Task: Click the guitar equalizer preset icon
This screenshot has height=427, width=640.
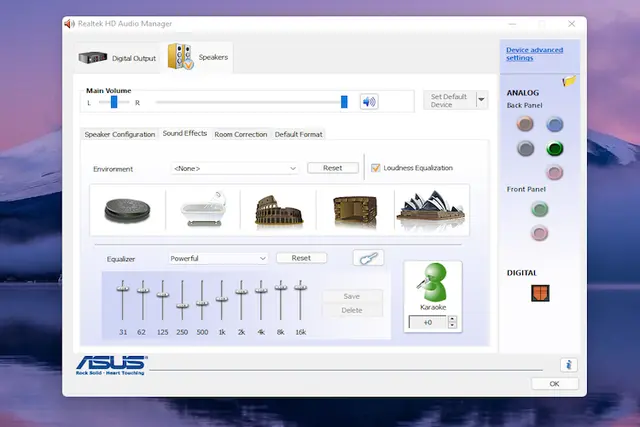Action: click(368, 258)
